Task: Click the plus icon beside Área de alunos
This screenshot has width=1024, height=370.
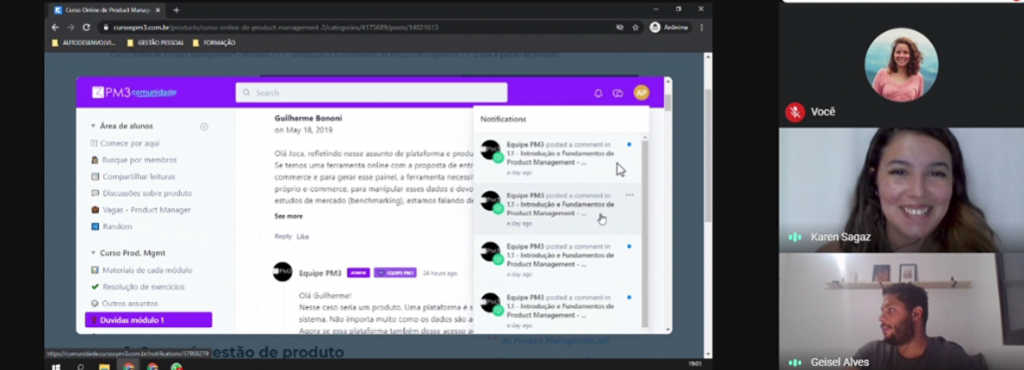Action: click(204, 127)
